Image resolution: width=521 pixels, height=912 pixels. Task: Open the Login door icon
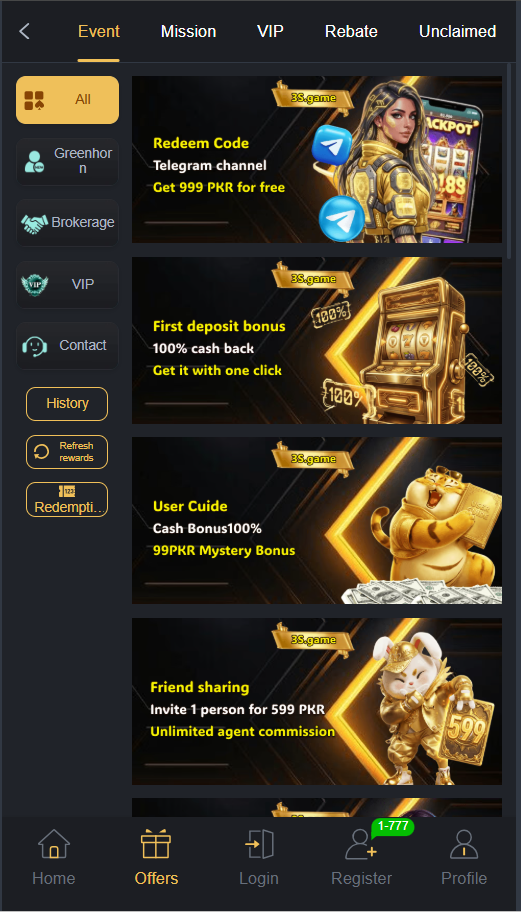(259, 844)
